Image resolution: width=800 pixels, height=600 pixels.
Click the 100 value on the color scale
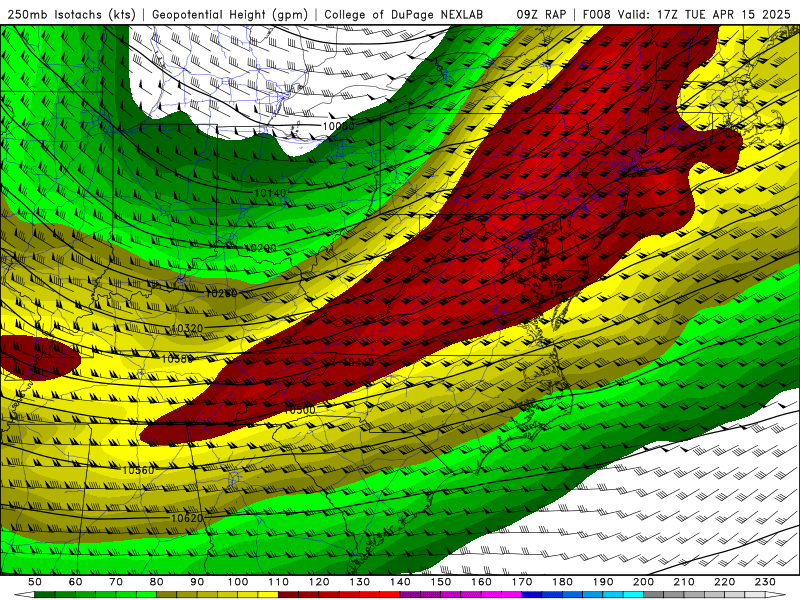[x=238, y=582]
